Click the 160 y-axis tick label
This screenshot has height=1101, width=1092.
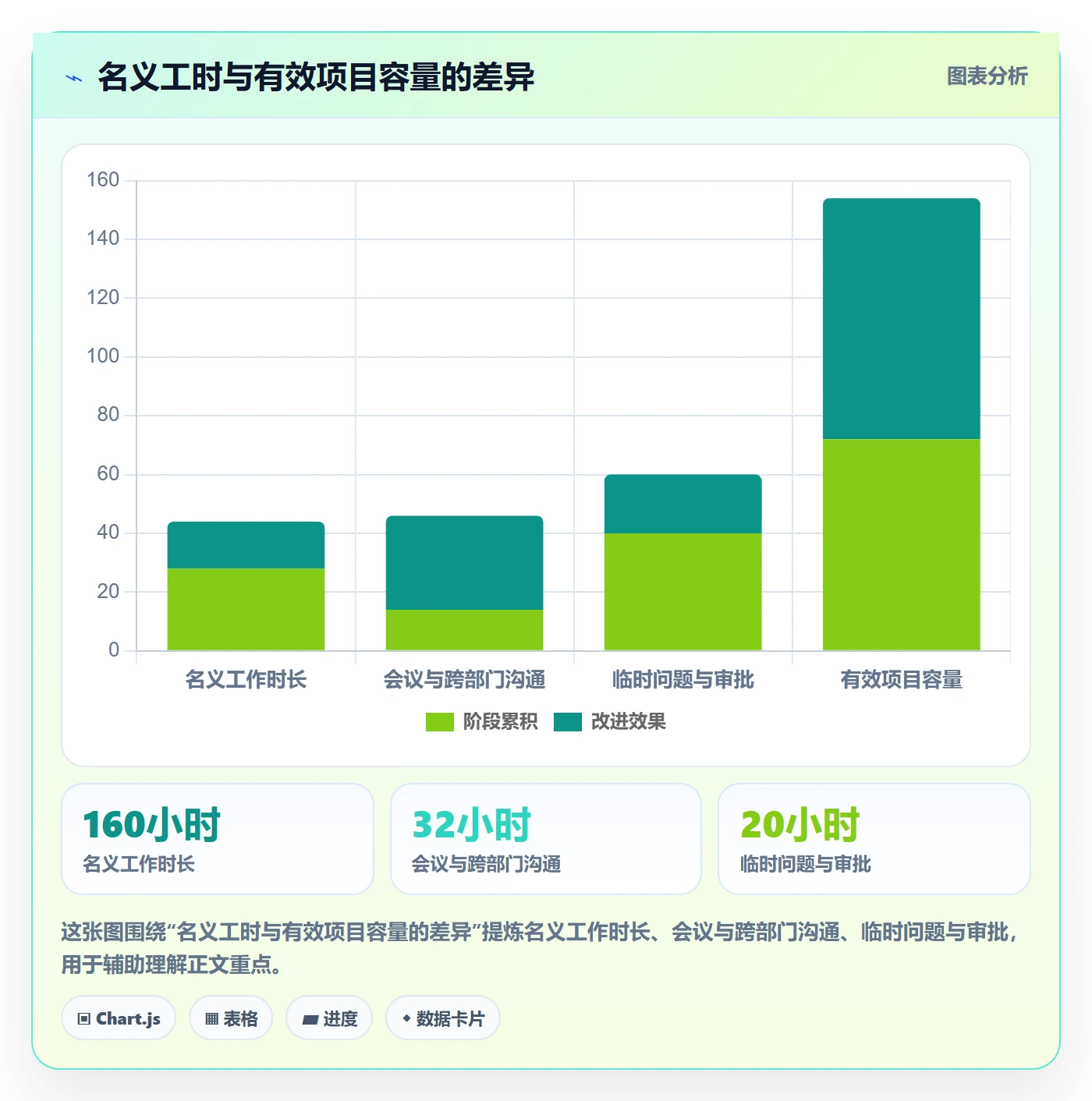[103, 180]
